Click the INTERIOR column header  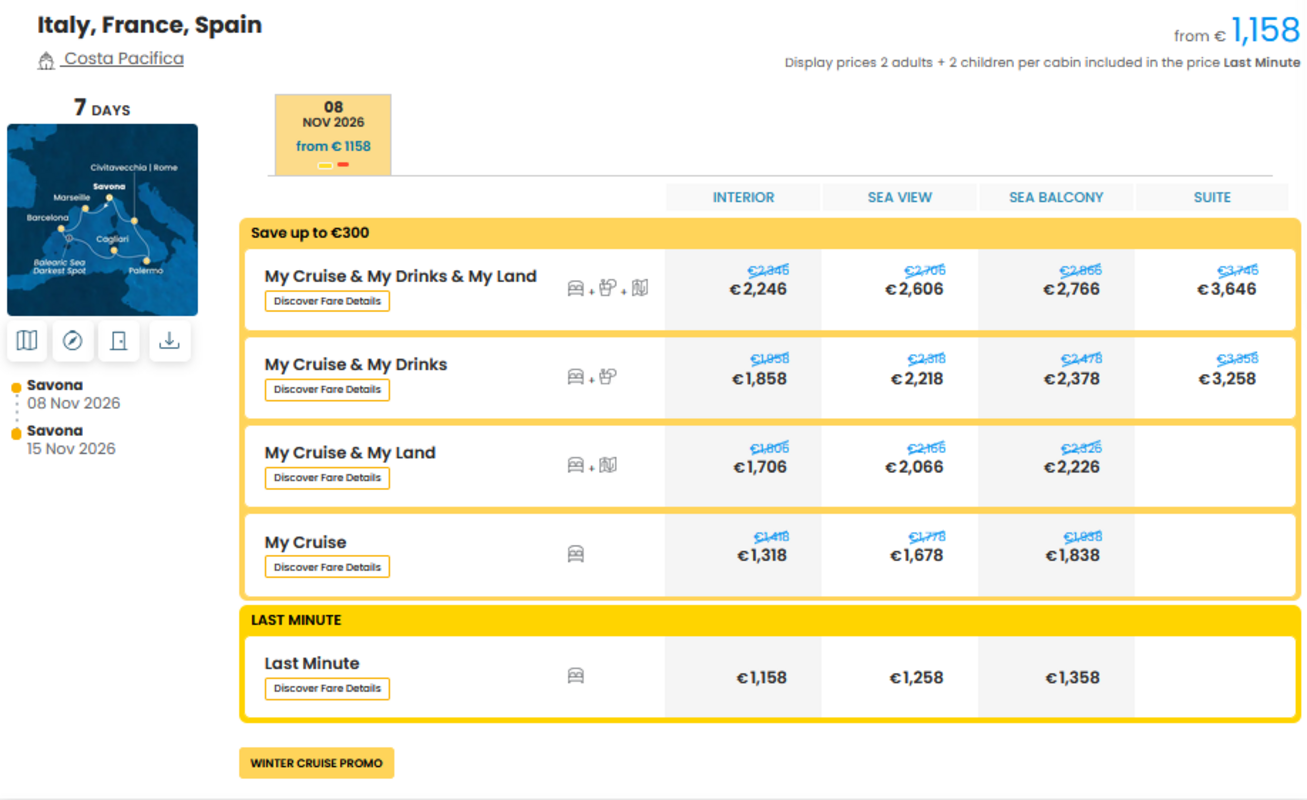click(x=743, y=197)
